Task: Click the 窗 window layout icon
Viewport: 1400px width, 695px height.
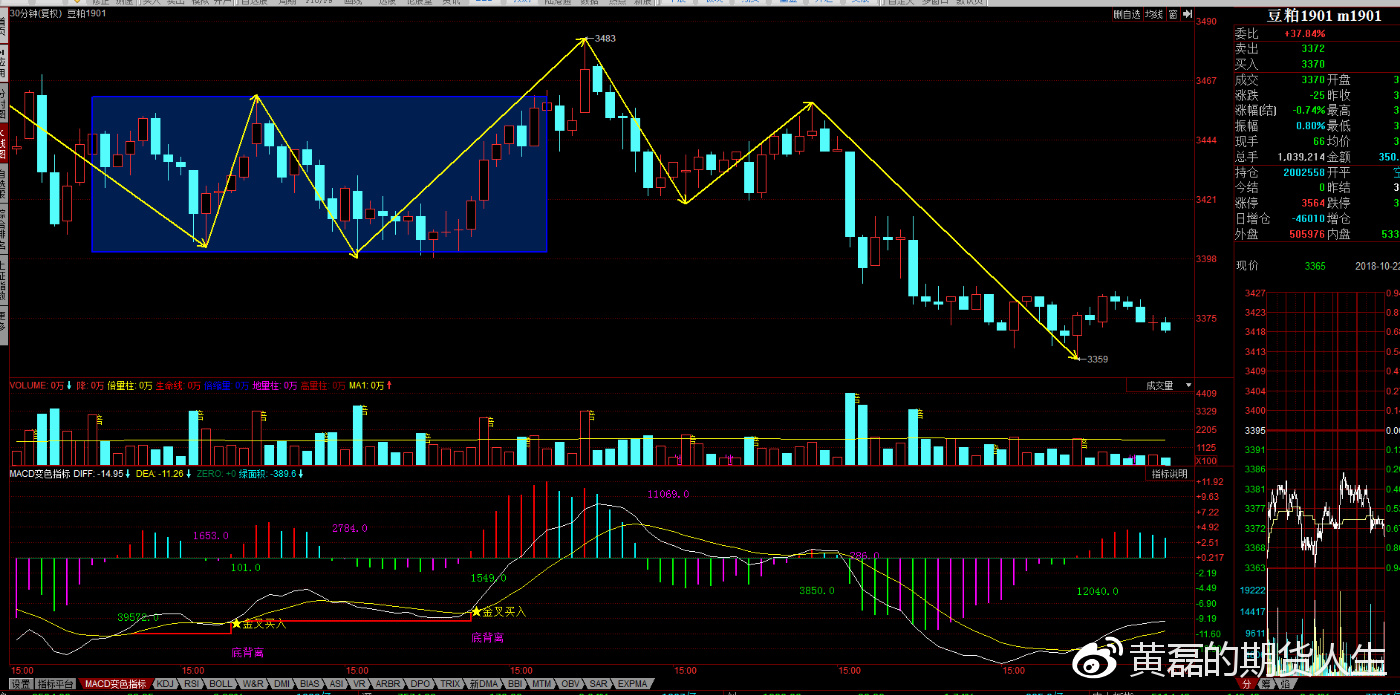Action: tap(1171, 15)
